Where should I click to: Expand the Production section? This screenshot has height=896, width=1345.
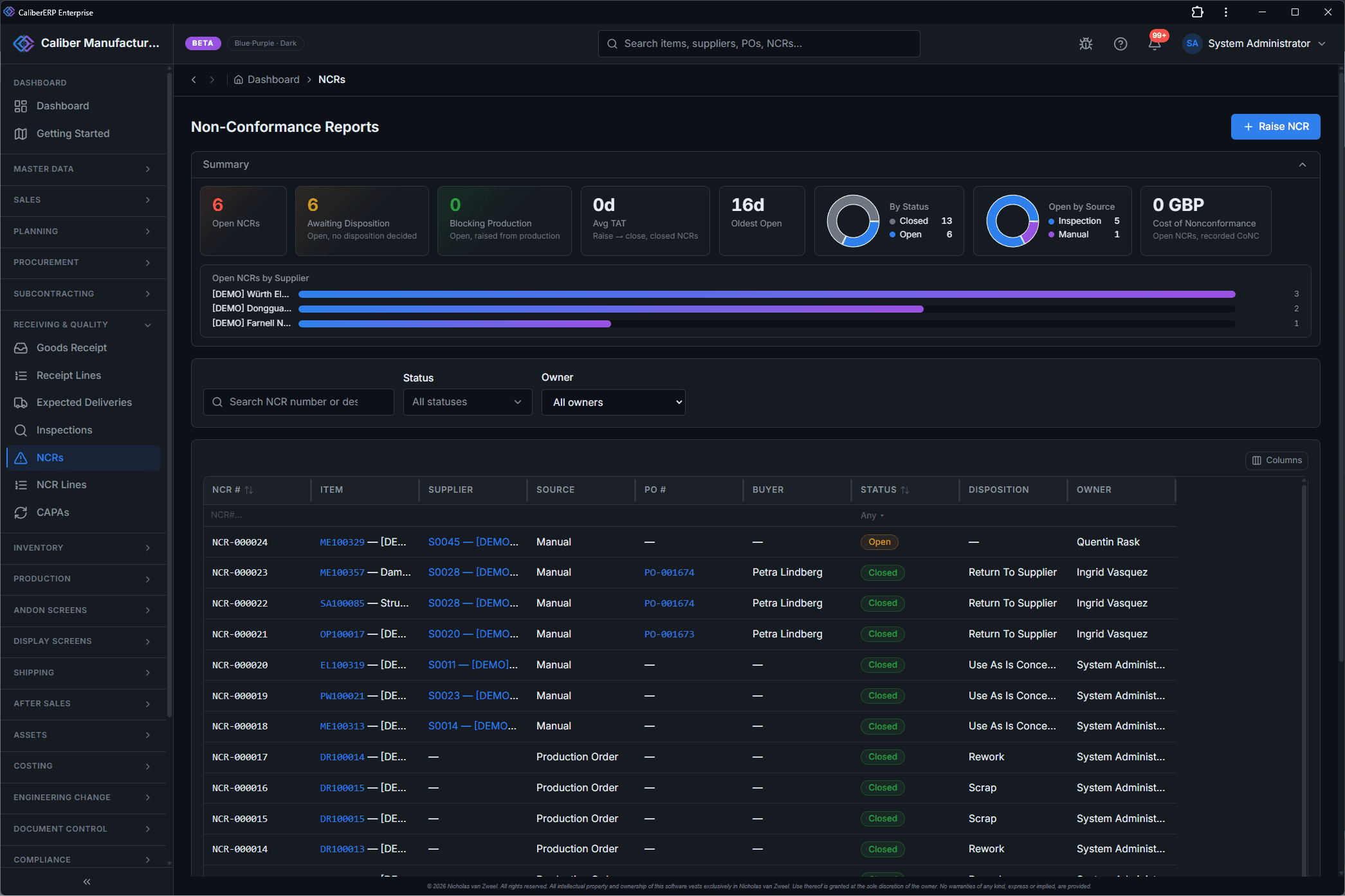pyautogui.click(x=83, y=579)
